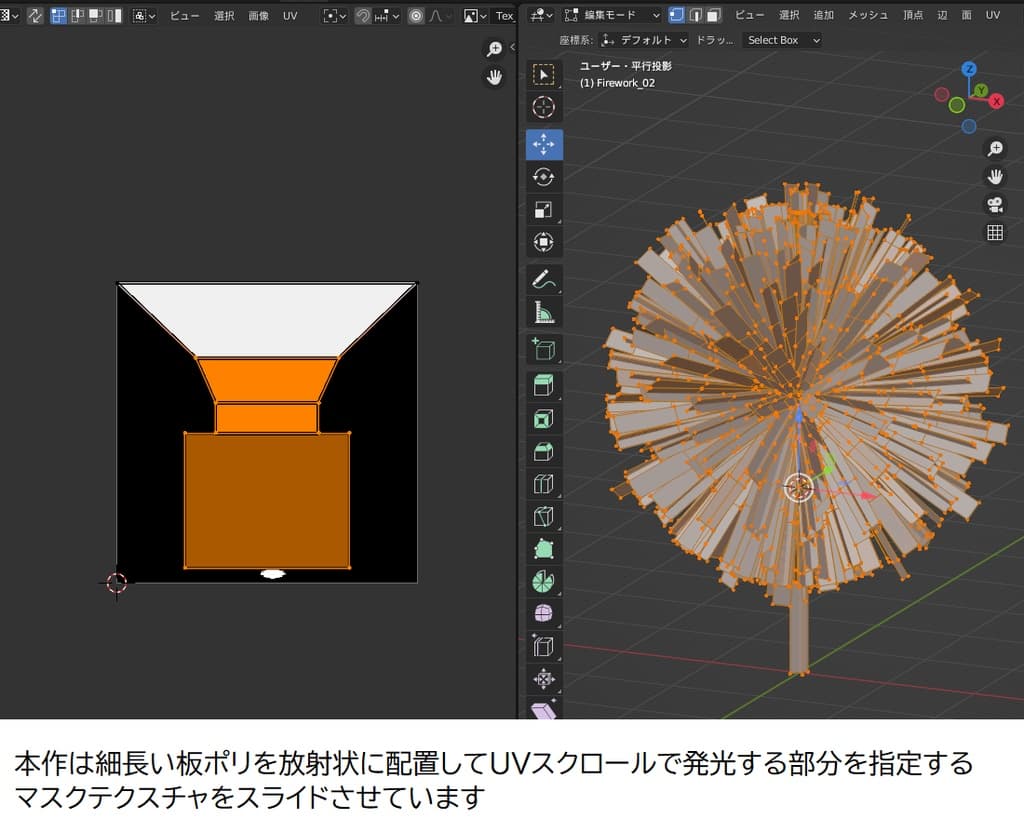The height and width of the screenshot is (832, 1024).
Task: Activate the Extrude Region tool
Action: point(544,384)
